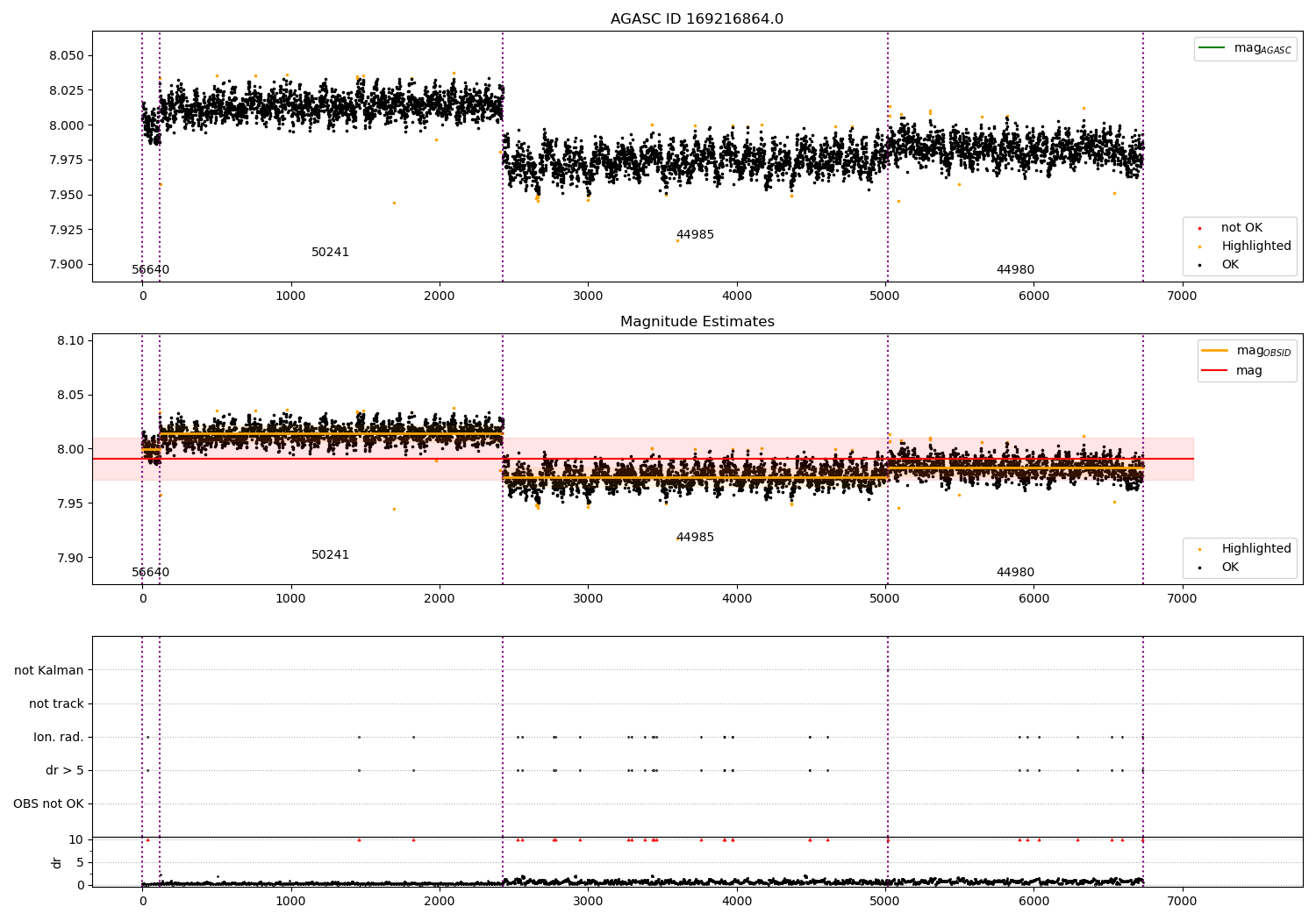Click the 7.925 y-axis tick label
This screenshot has width=1316, height=921.
68,230
